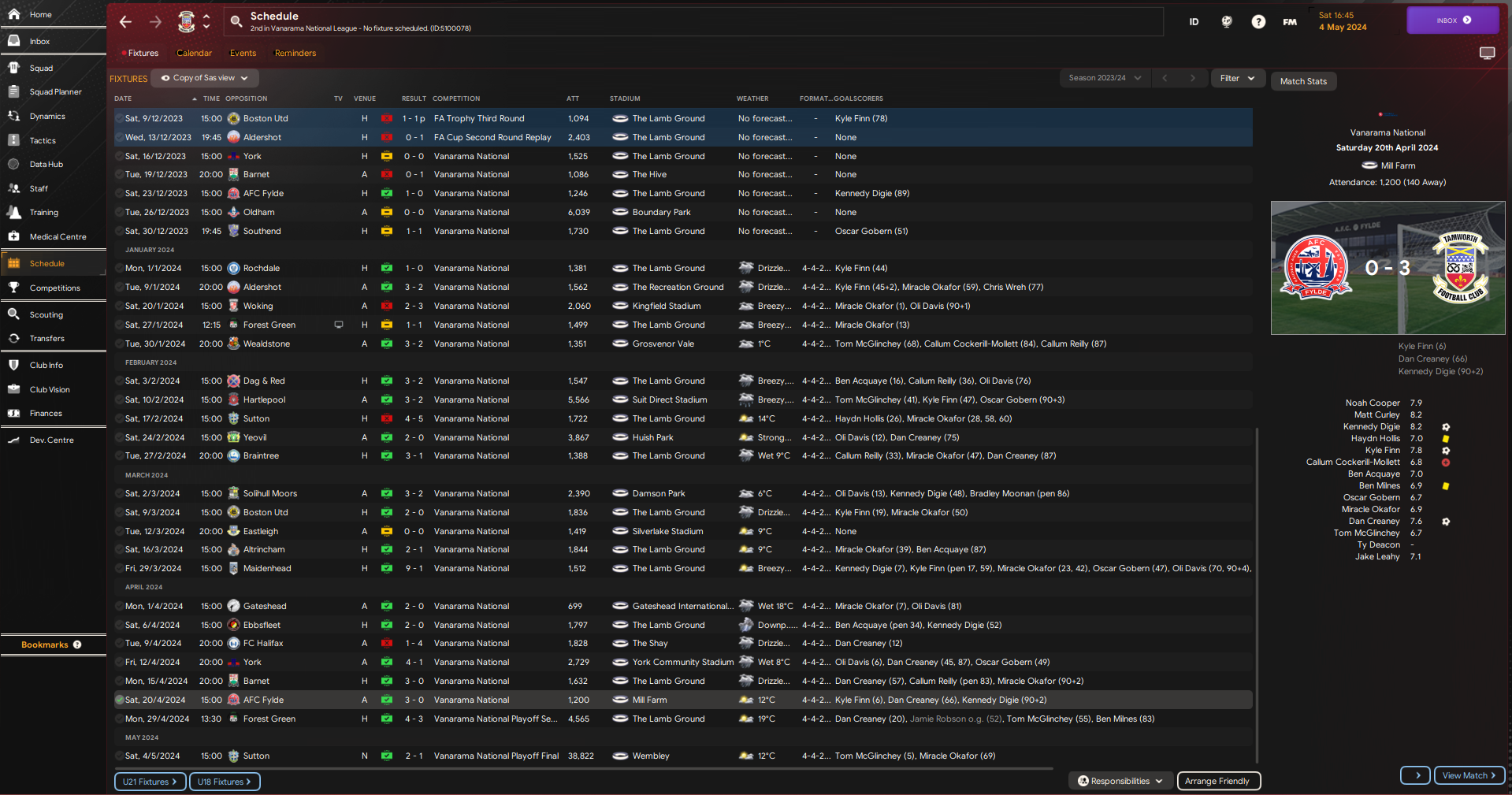Viewport: 1512px width, 795px height.
Task: Open the Filter dropdown
Action: [1237, 78]
